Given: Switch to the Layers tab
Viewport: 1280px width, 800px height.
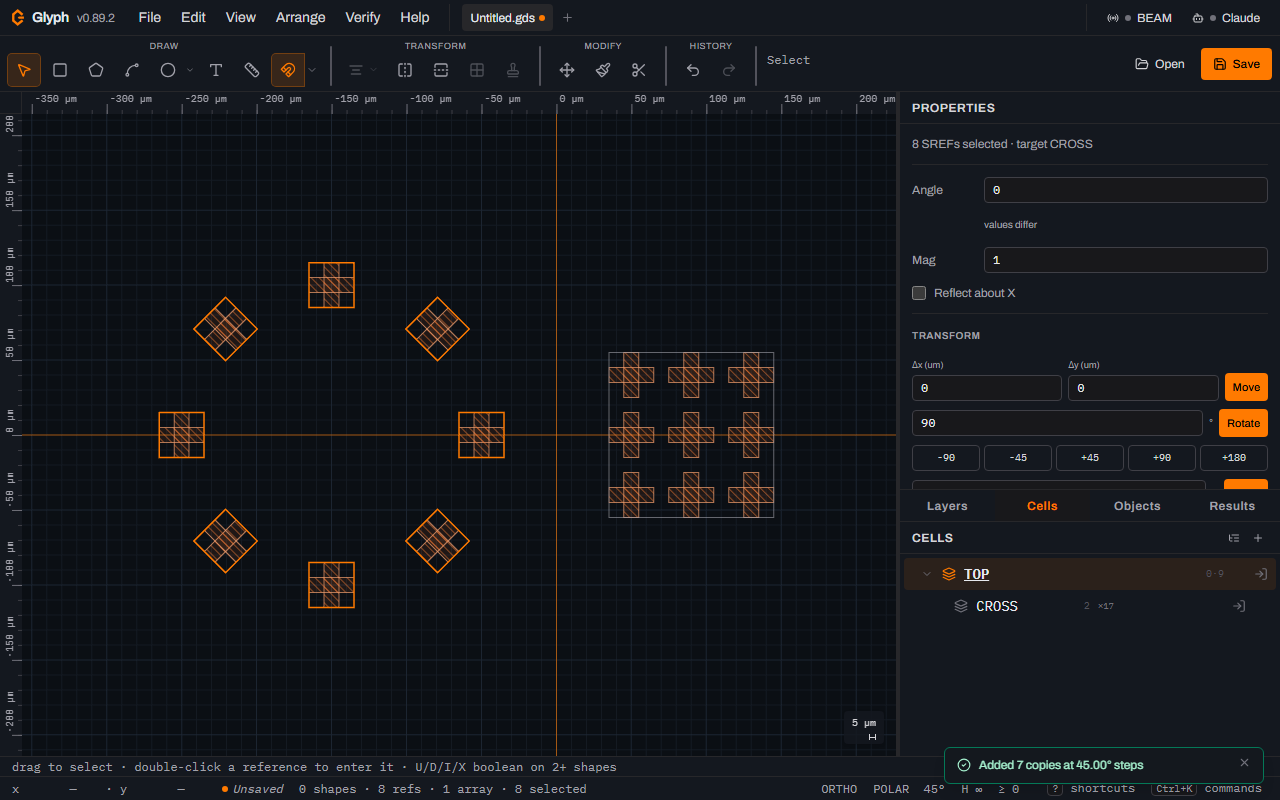Looking at the screenshot, I should (x=947, y=506).
